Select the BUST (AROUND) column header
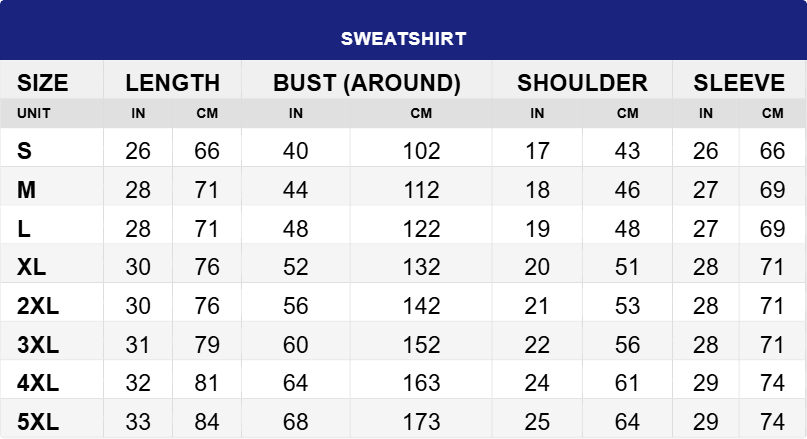The width and height of the screenshot is (807, 439). coord(367,83)
